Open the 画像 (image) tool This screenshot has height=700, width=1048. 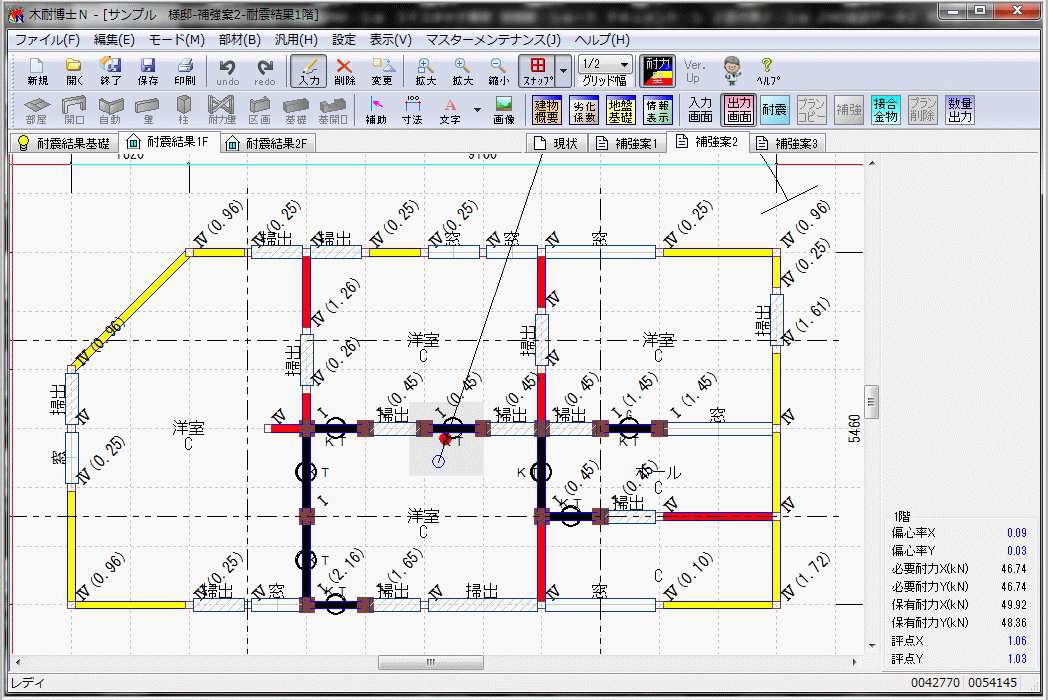point(504,110)
